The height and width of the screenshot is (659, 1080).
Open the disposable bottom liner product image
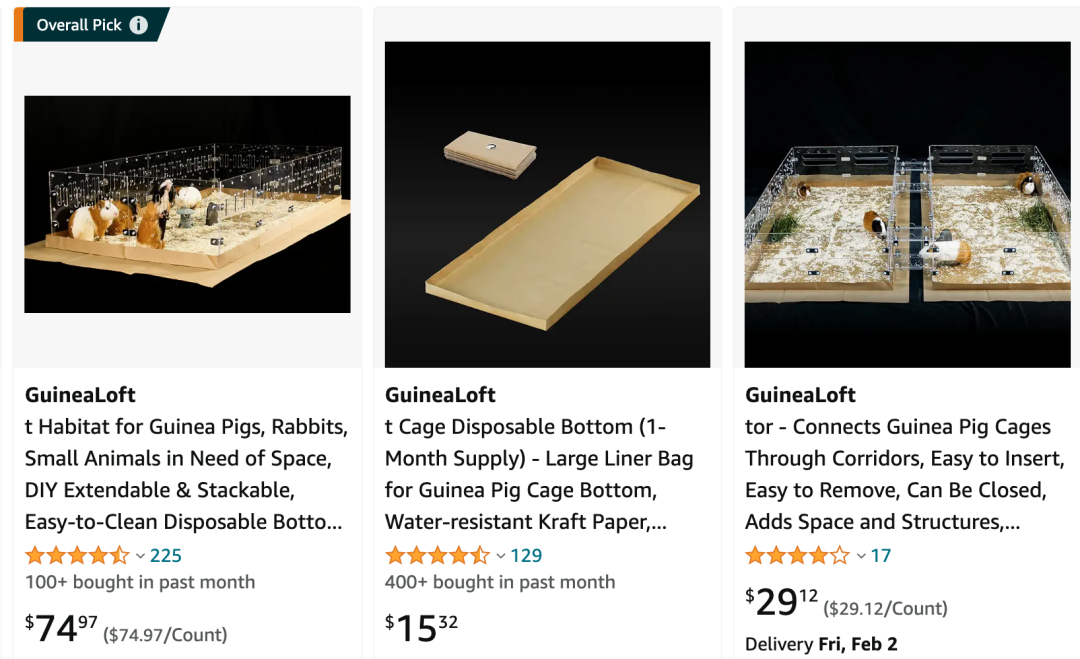coord(548,205)
